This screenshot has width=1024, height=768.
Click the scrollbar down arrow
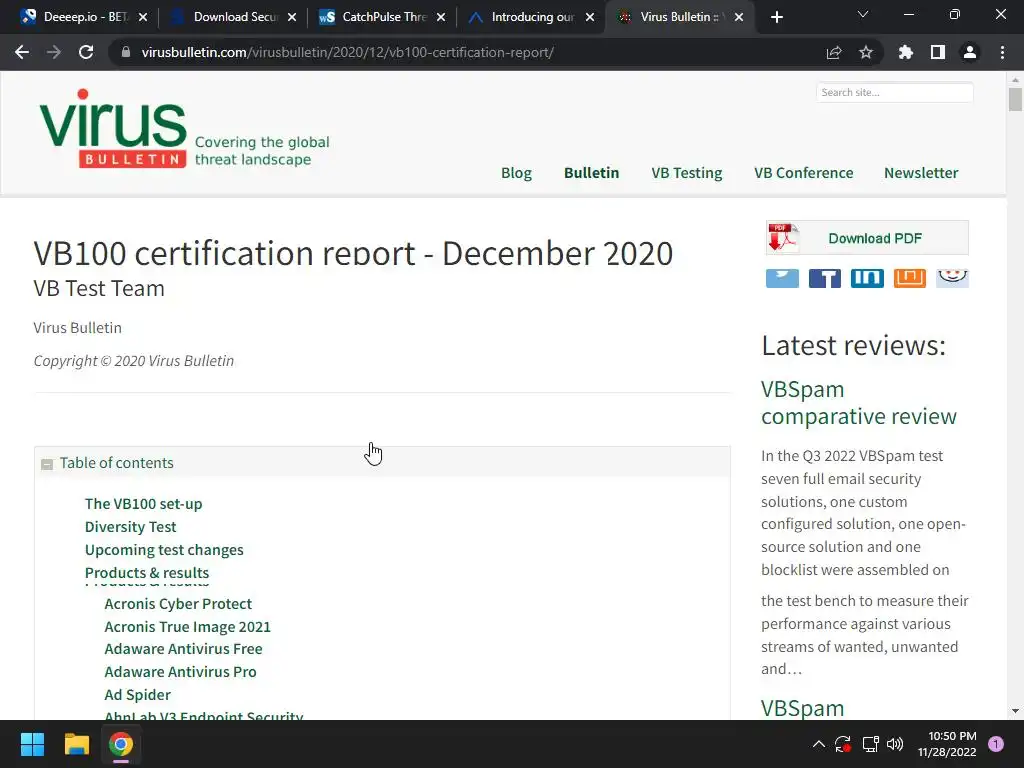click(1015, 711)
